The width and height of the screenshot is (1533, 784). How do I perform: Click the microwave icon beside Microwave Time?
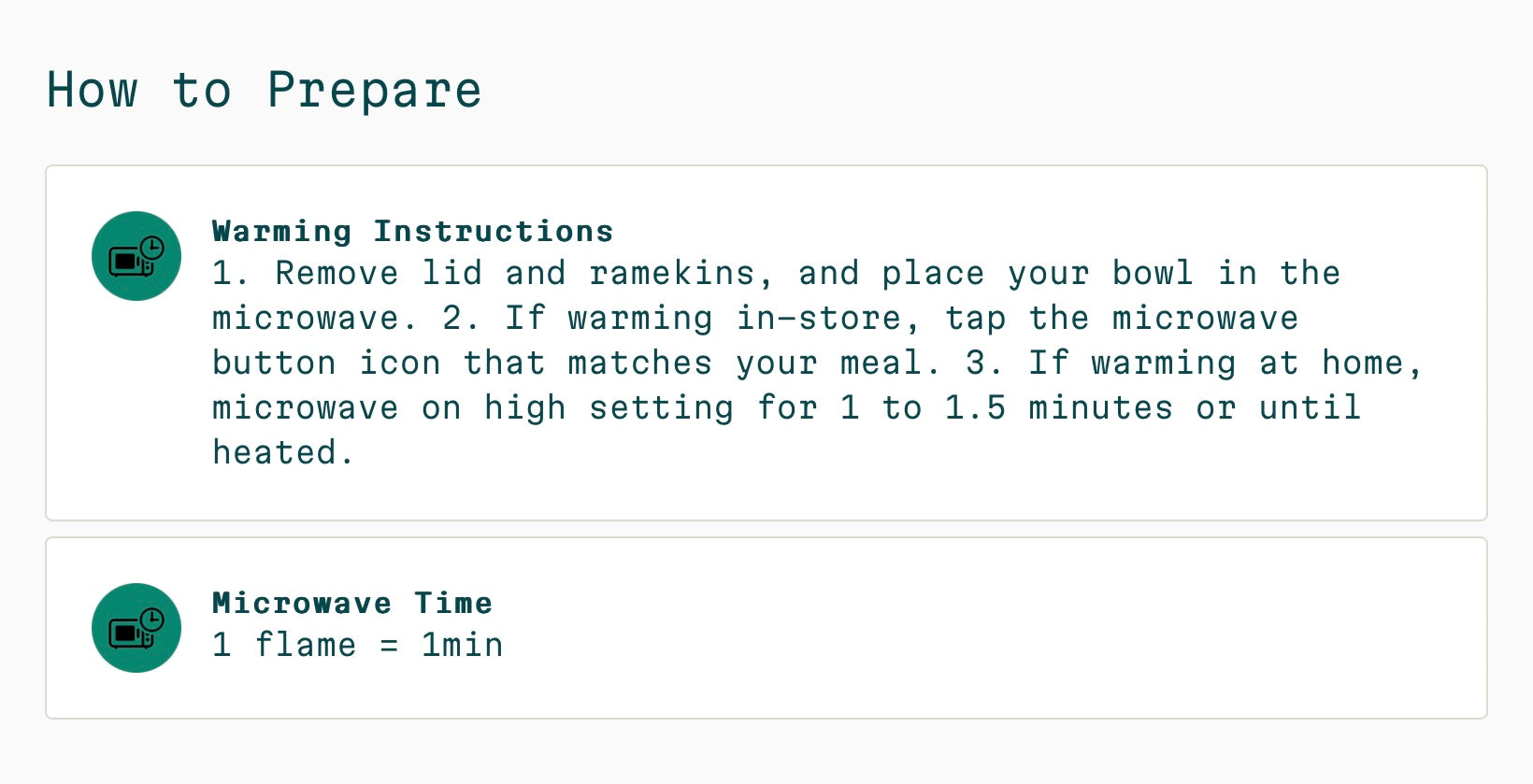[x=136, y=628]
